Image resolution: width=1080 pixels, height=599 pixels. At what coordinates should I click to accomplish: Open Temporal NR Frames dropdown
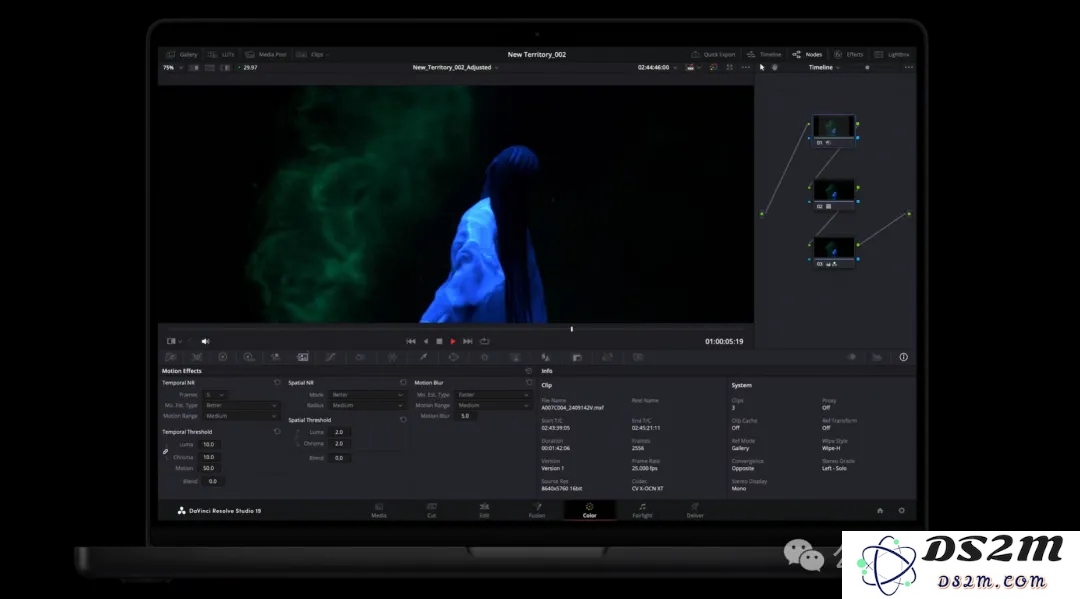tap(214, 395)
